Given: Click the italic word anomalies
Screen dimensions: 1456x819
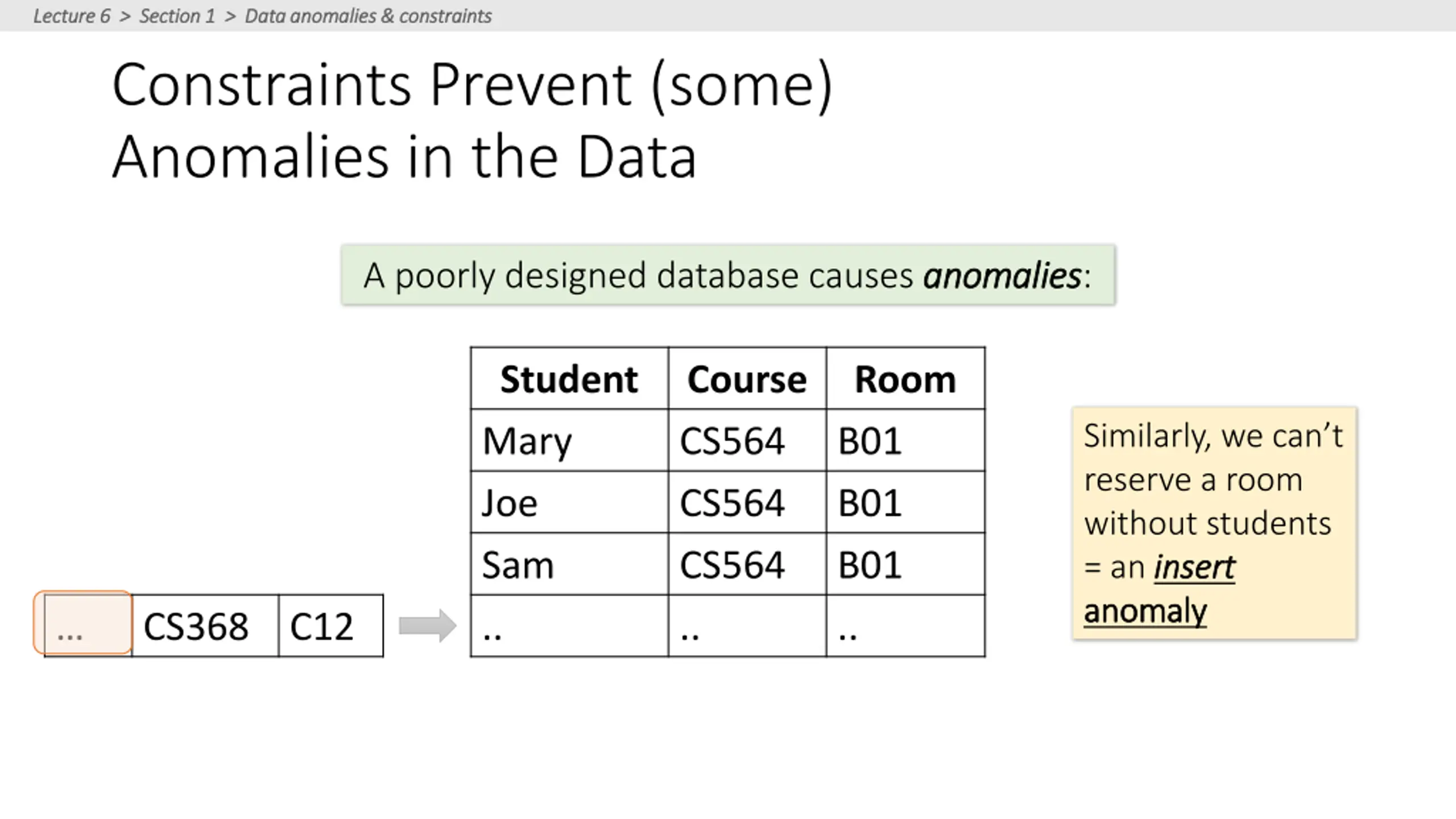Looking at the screenshot, I should pyautogui.click(x=1002, y=276).
